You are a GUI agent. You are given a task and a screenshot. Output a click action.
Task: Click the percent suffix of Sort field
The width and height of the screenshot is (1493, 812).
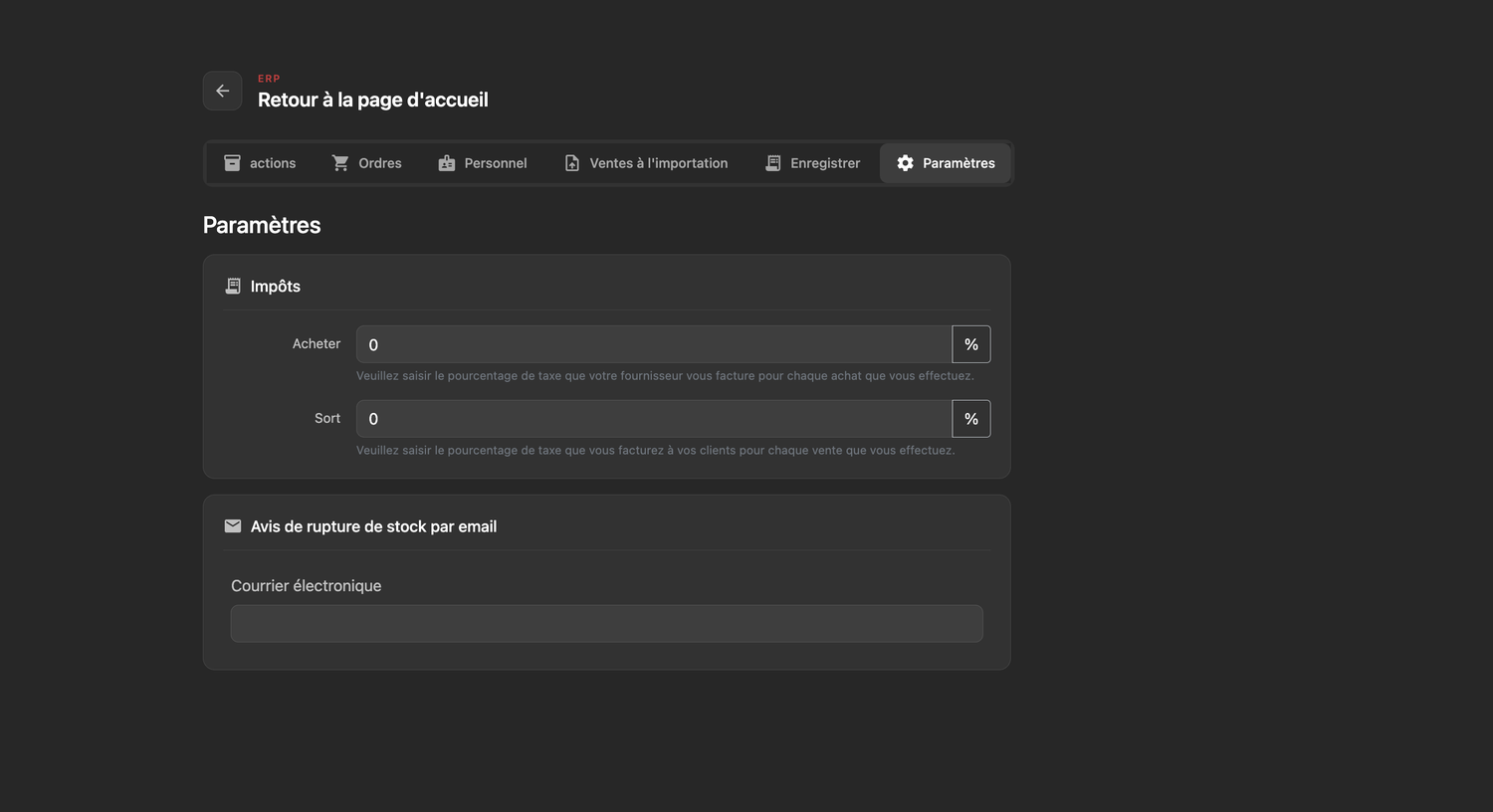pyautogui.click(x=971, y=419)
